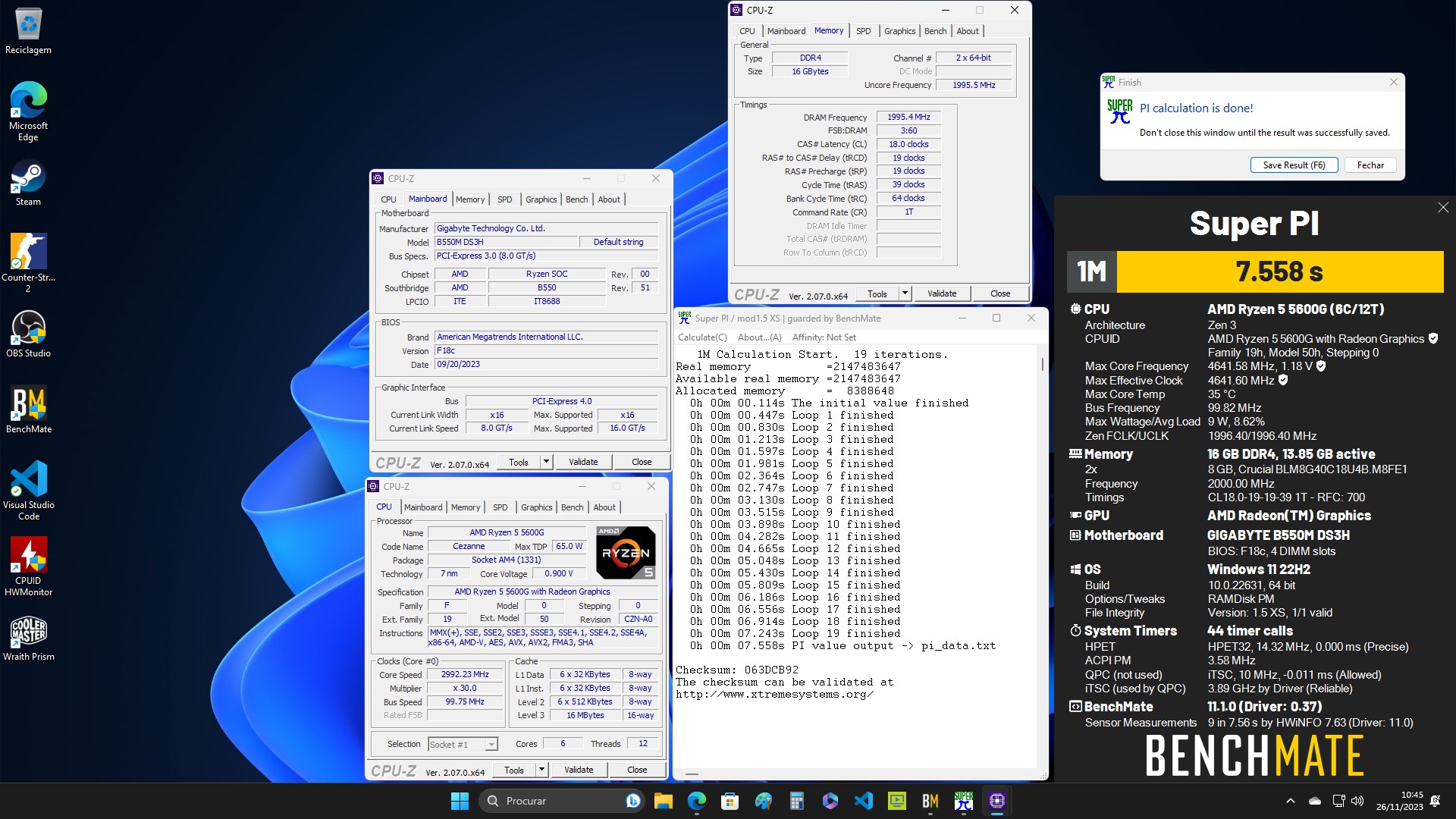Open the Steam desktop shortcut
The image size is (1456, 819).
point(28,184)
